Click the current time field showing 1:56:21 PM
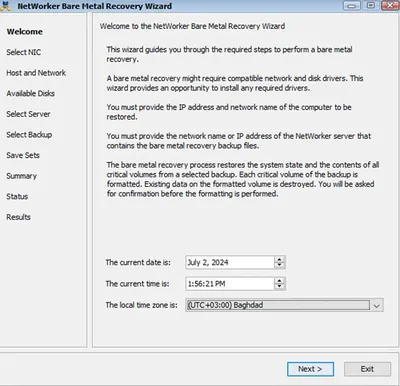 pos(230,284)
